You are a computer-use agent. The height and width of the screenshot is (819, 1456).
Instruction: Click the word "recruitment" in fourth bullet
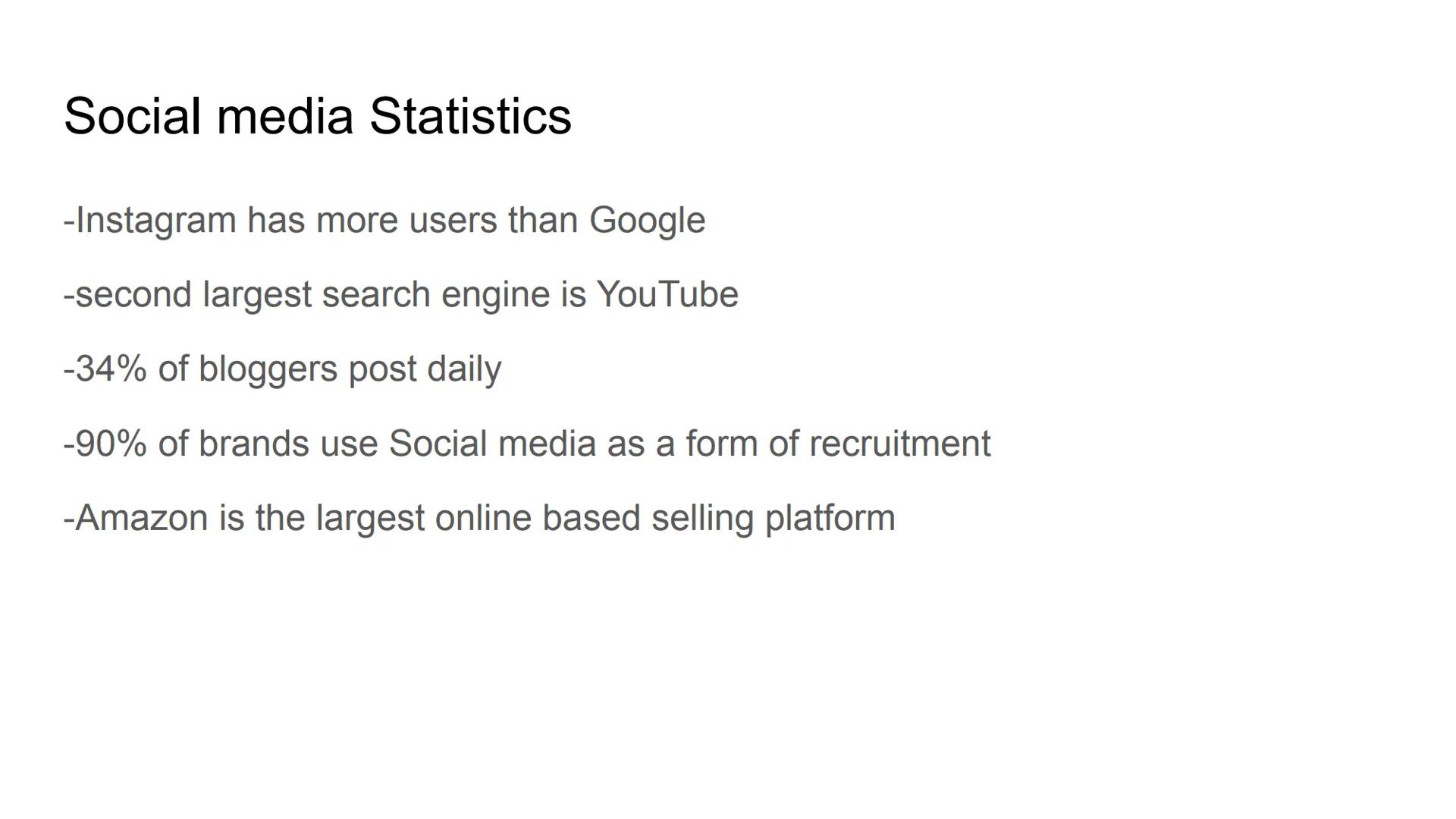(899, 444)
